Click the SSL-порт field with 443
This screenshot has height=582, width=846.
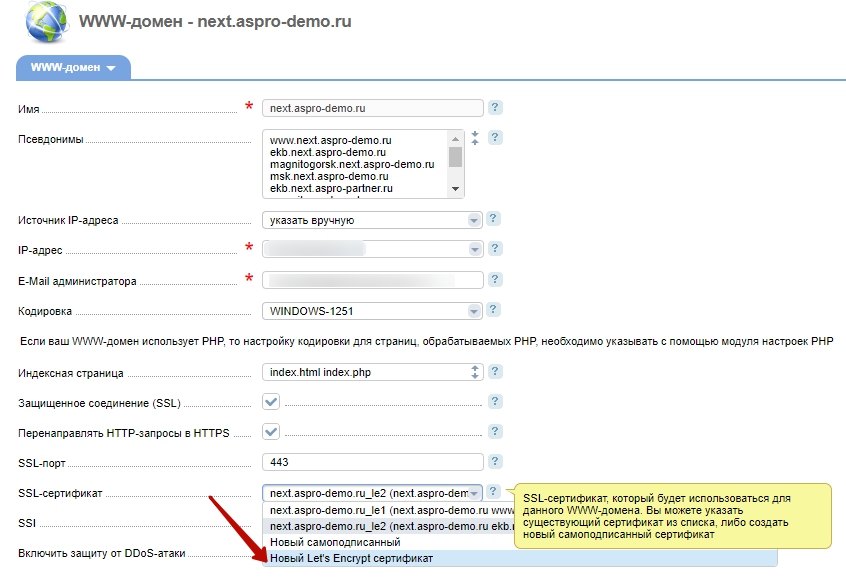click(x=372, y=462)
